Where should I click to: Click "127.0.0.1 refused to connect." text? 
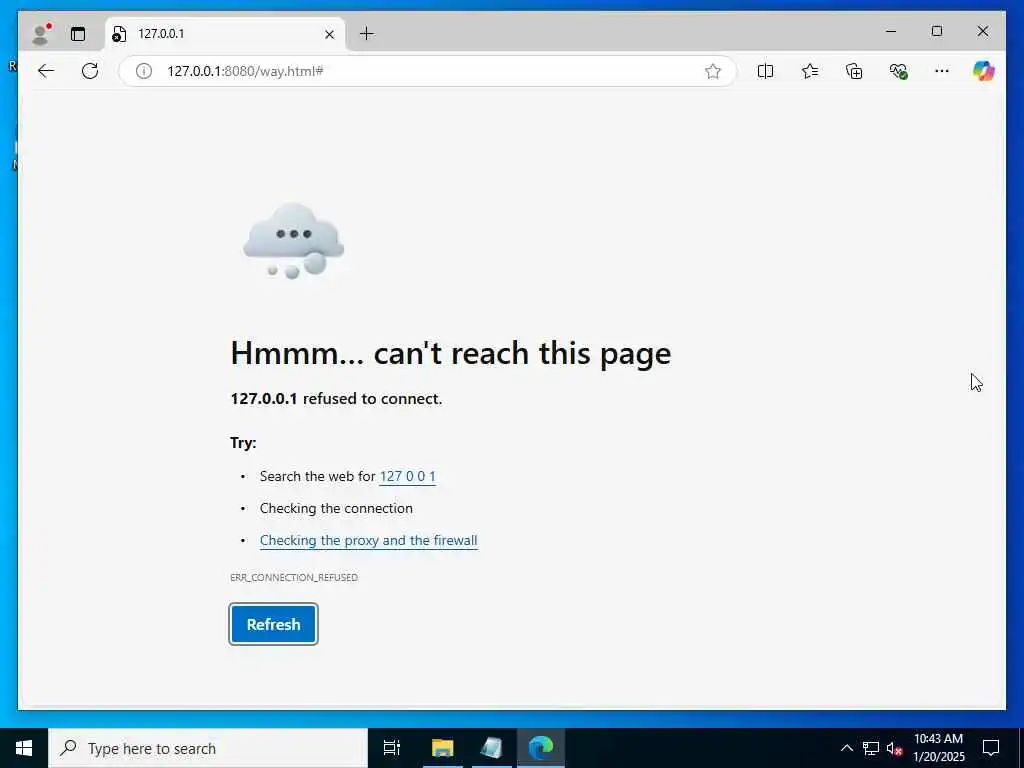[x=336, y=398]
